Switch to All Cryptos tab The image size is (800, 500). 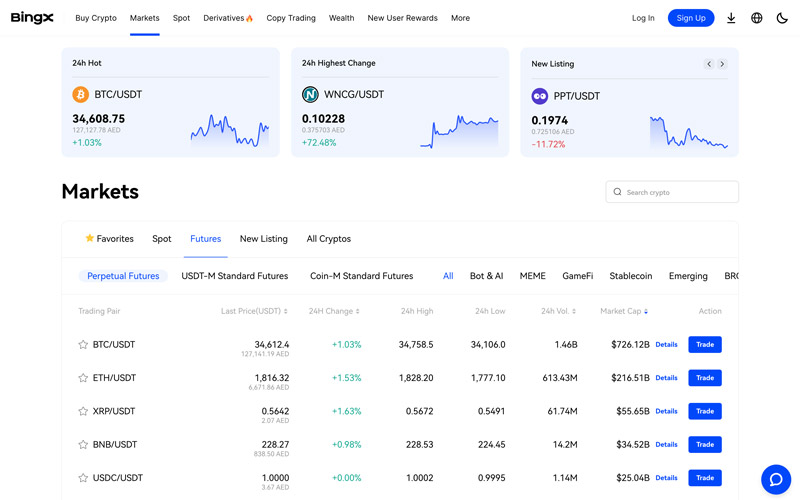329,239
